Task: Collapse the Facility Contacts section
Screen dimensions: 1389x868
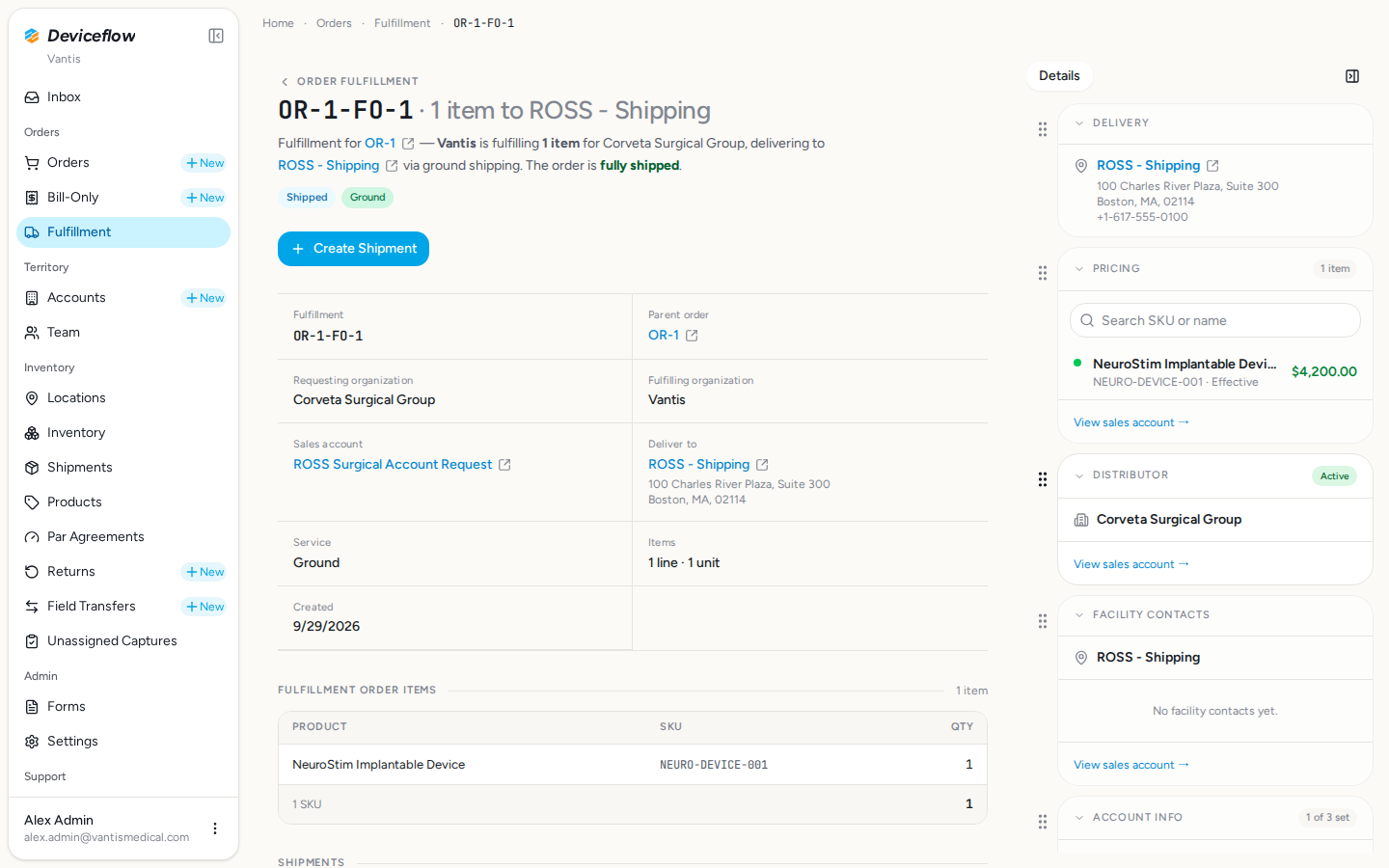Action: [1079, 615]
